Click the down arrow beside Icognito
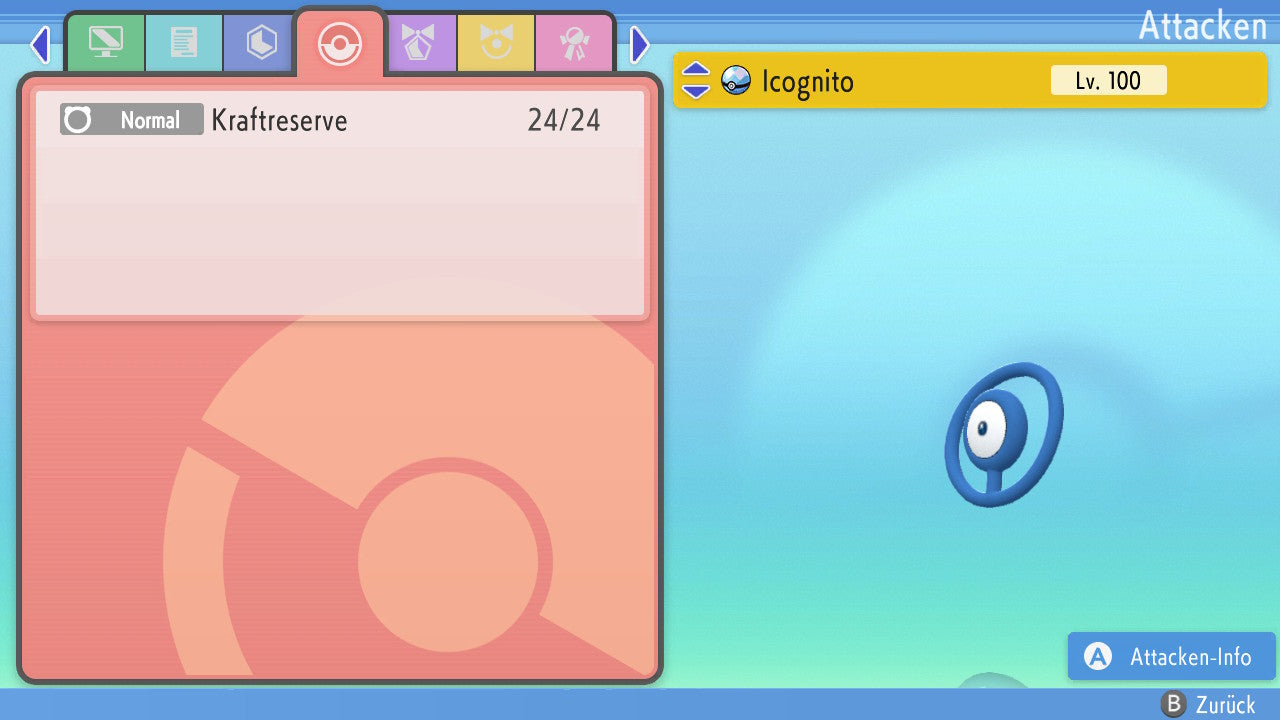This screenshot has height=720, width=1280. (x=696, y=91)
